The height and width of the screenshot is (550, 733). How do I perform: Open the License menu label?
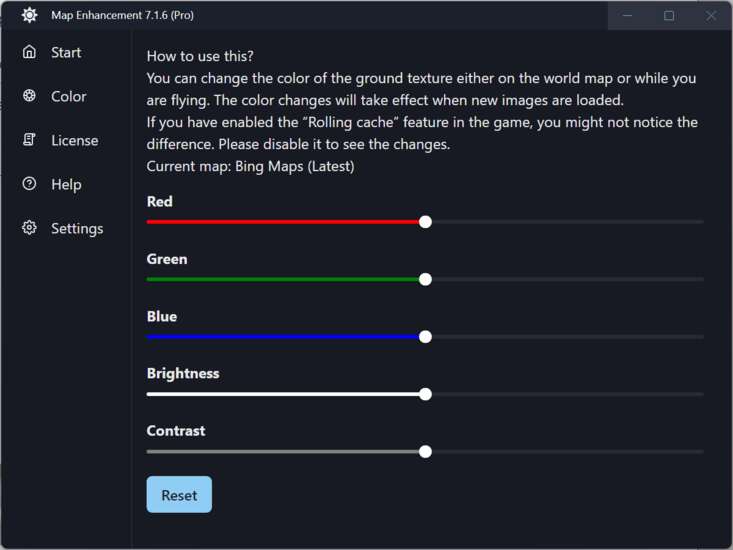pyautogui.click(x=75, y=140)
